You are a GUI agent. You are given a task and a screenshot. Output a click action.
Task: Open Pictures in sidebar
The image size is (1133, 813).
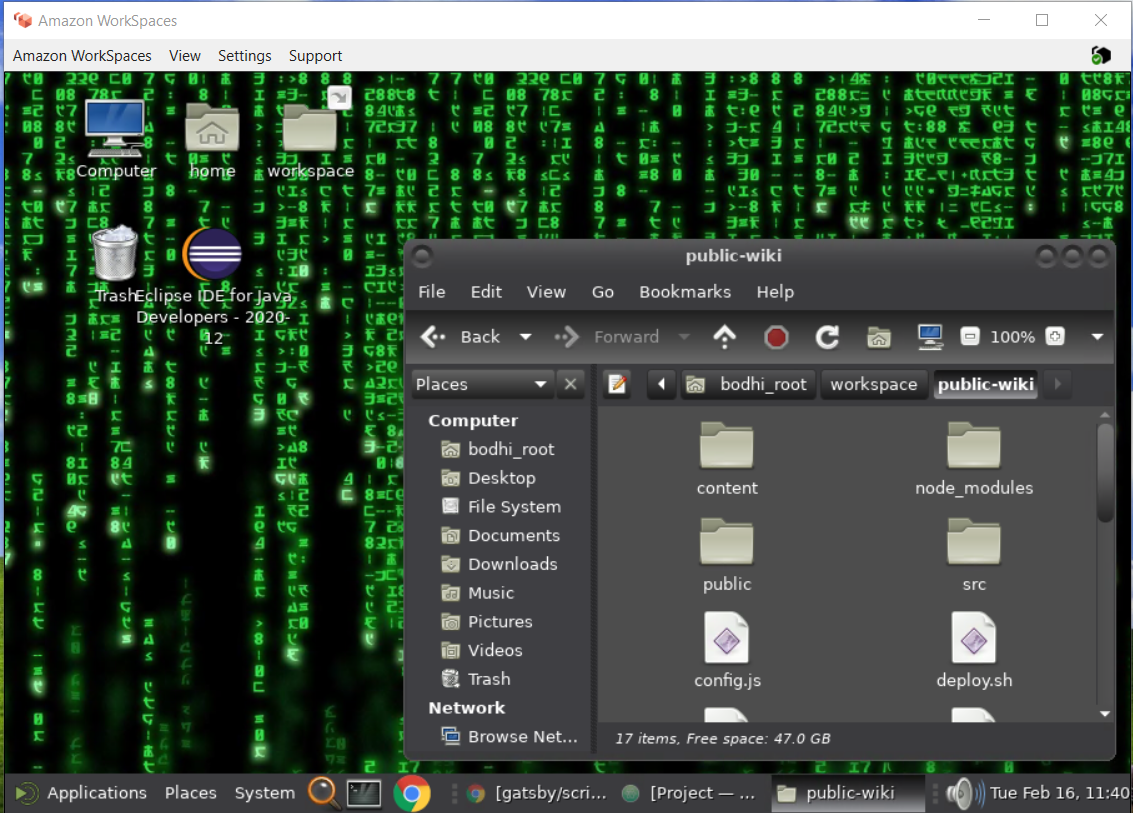[x=486, y=621]
